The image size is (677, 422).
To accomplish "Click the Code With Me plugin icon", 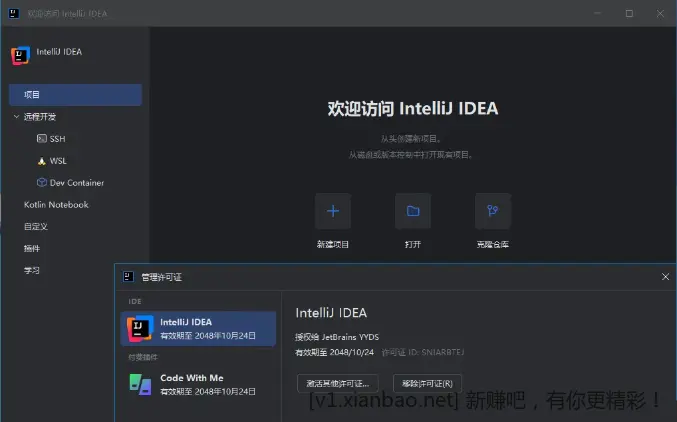I will click(x=140, y=384).
